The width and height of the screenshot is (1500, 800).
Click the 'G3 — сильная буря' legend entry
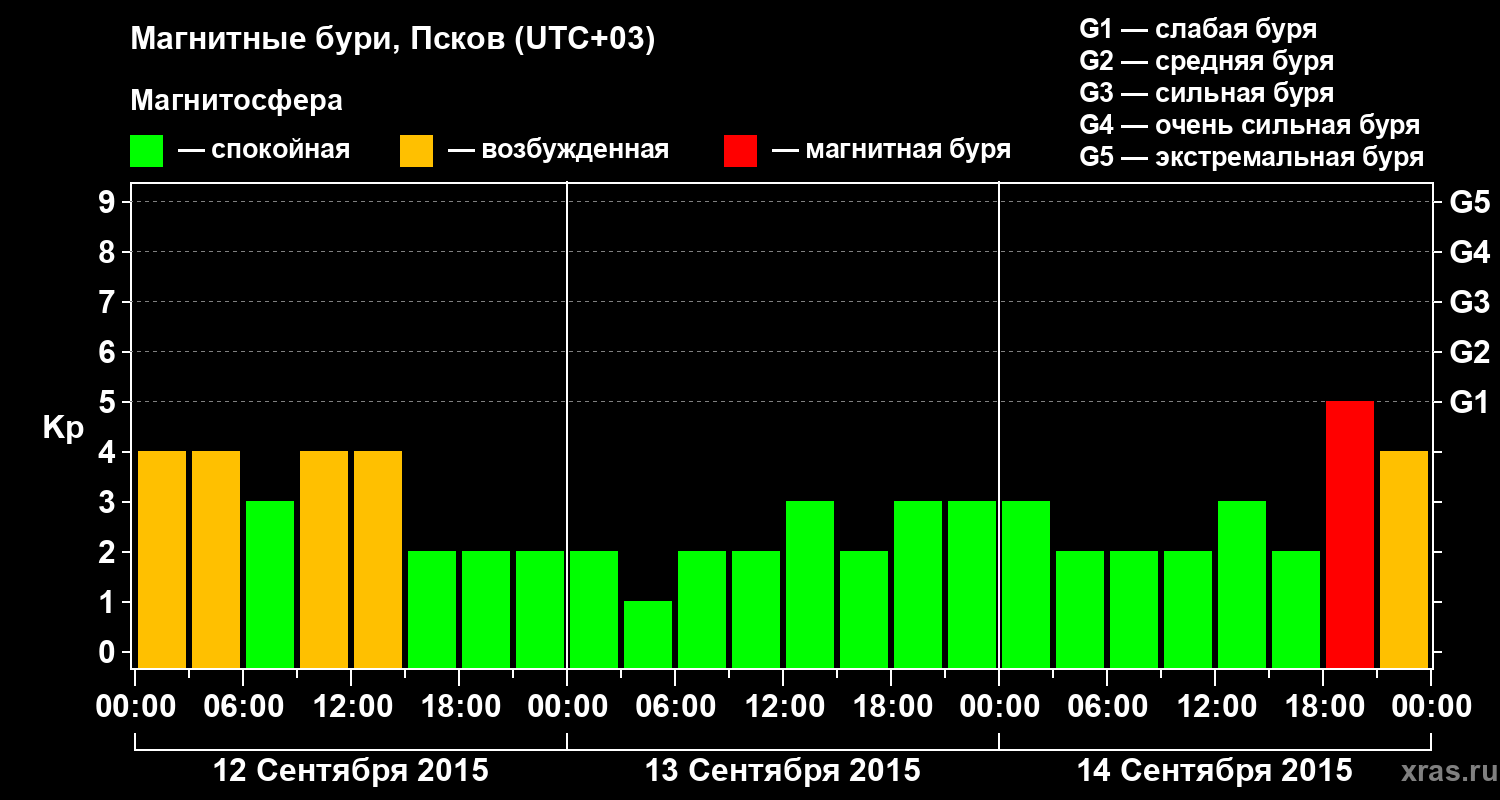[1207, 93]
